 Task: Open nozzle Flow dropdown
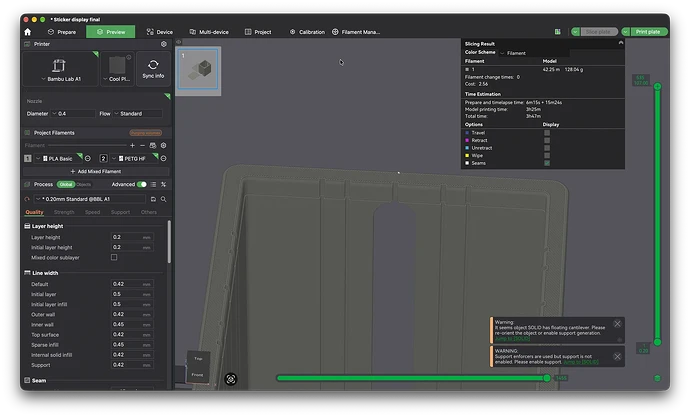pyautogui.click(x=138, y=113)
